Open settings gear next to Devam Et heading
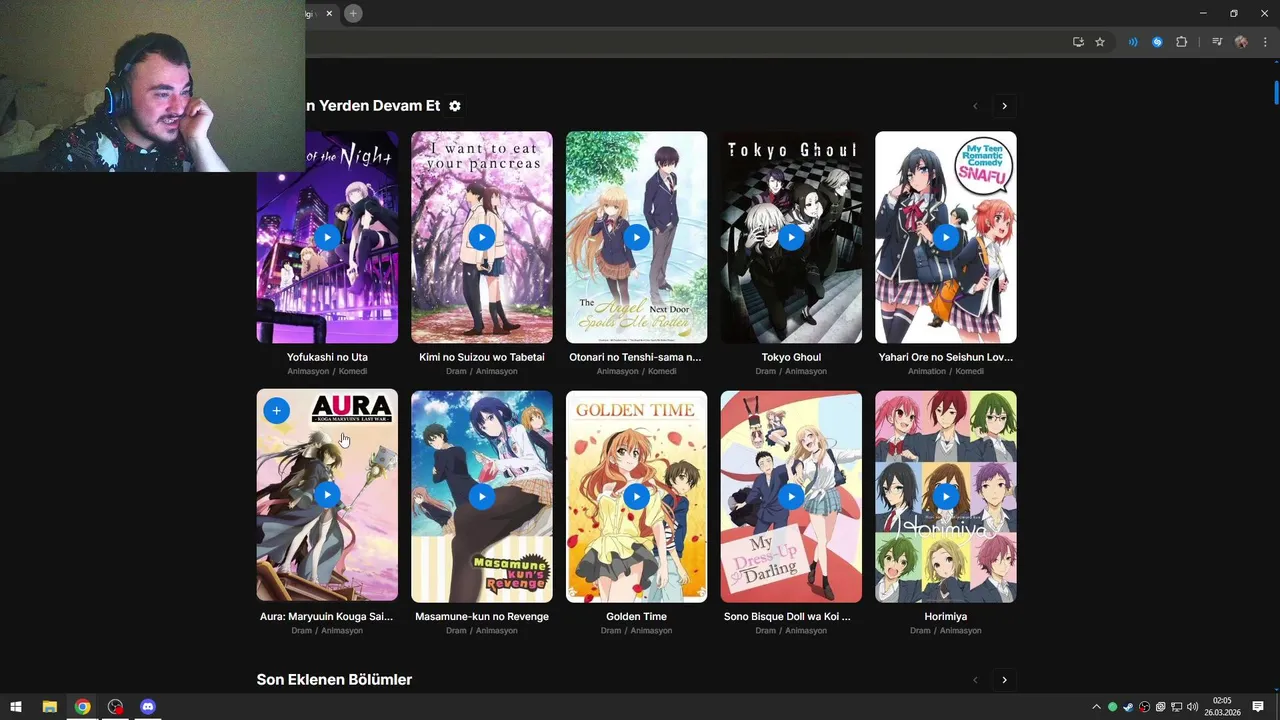This screenshot has width=1280, height=720. 455,106
